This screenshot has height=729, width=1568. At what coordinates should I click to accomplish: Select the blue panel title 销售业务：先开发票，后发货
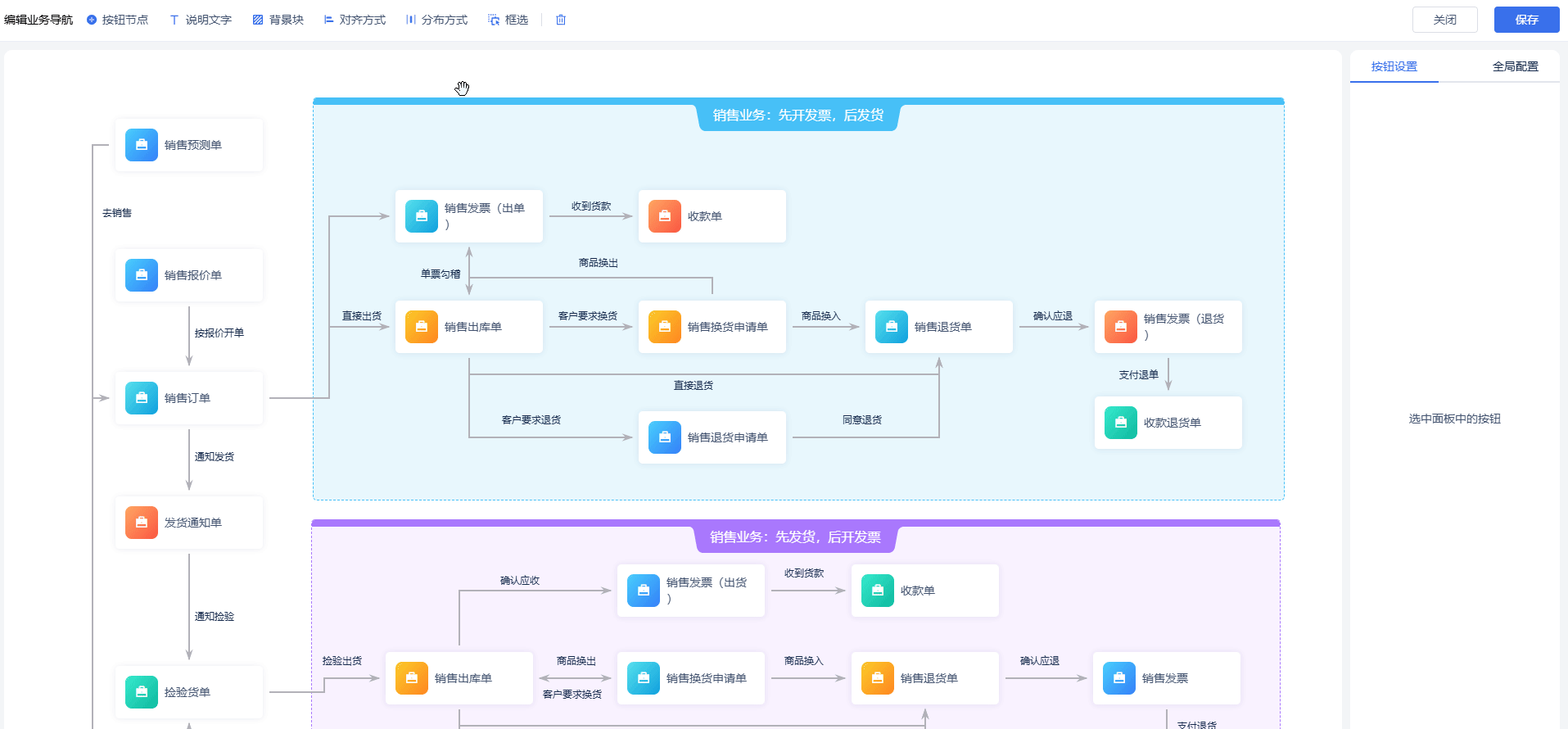(798, 115)
